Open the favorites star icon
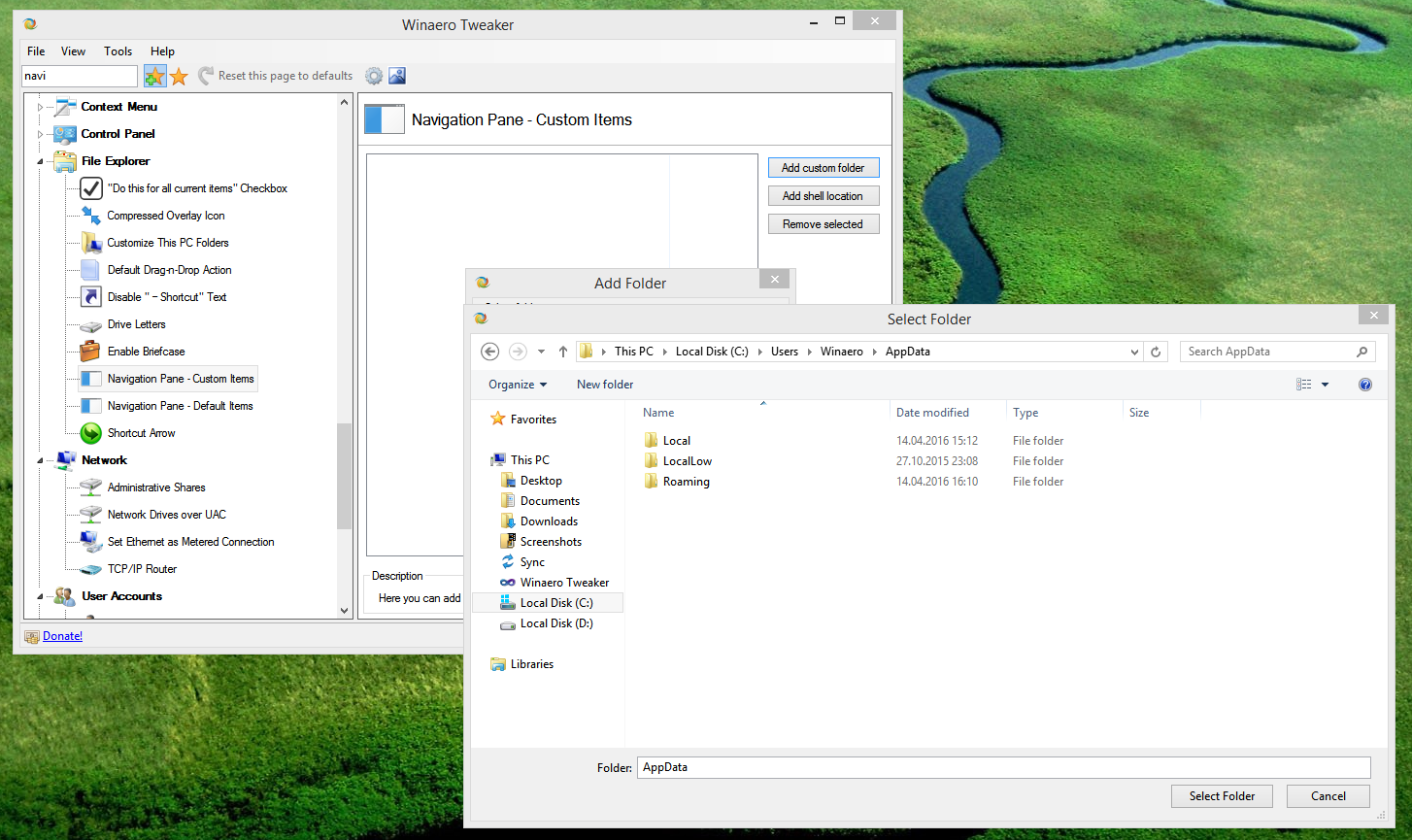Image resolution: width=1412 pixels, height=840 pixels. tap(179, 75)
